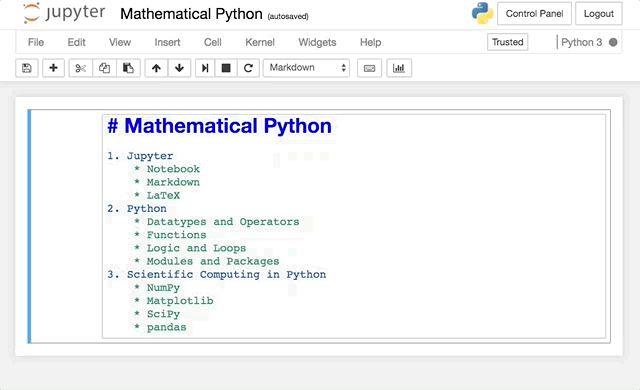This screenshot has height=390, width=640.
Task: Click the '* Notebook' line
Action: 167,169
